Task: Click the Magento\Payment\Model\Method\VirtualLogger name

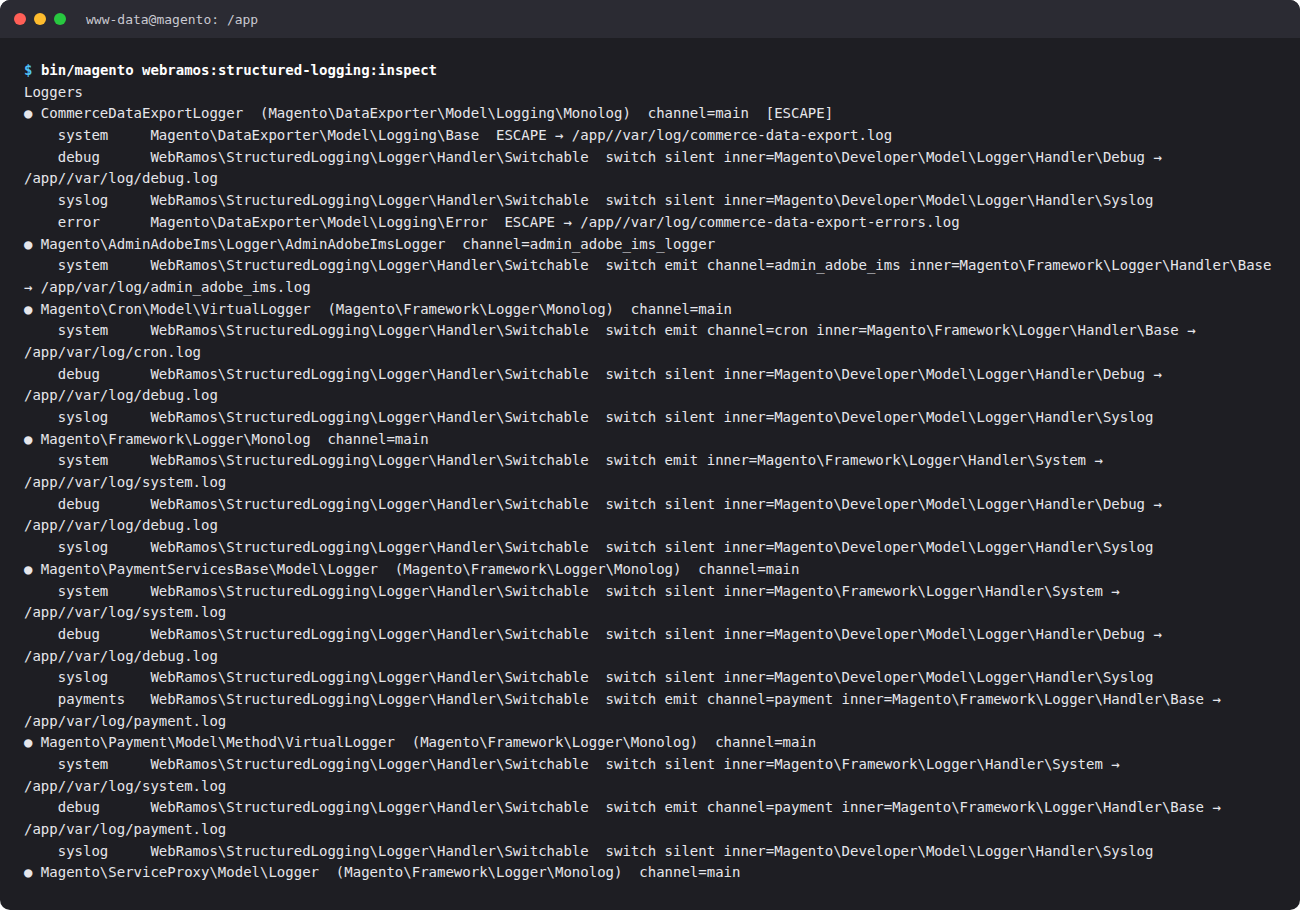Action: [218, 742]
